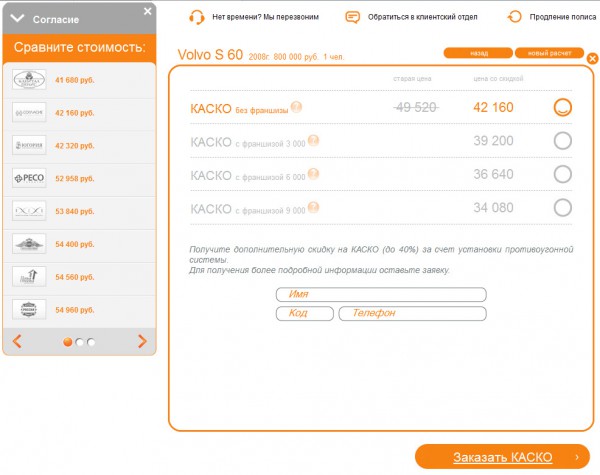Click the client department chat icon
600x475 pixels.
(352, 17)
